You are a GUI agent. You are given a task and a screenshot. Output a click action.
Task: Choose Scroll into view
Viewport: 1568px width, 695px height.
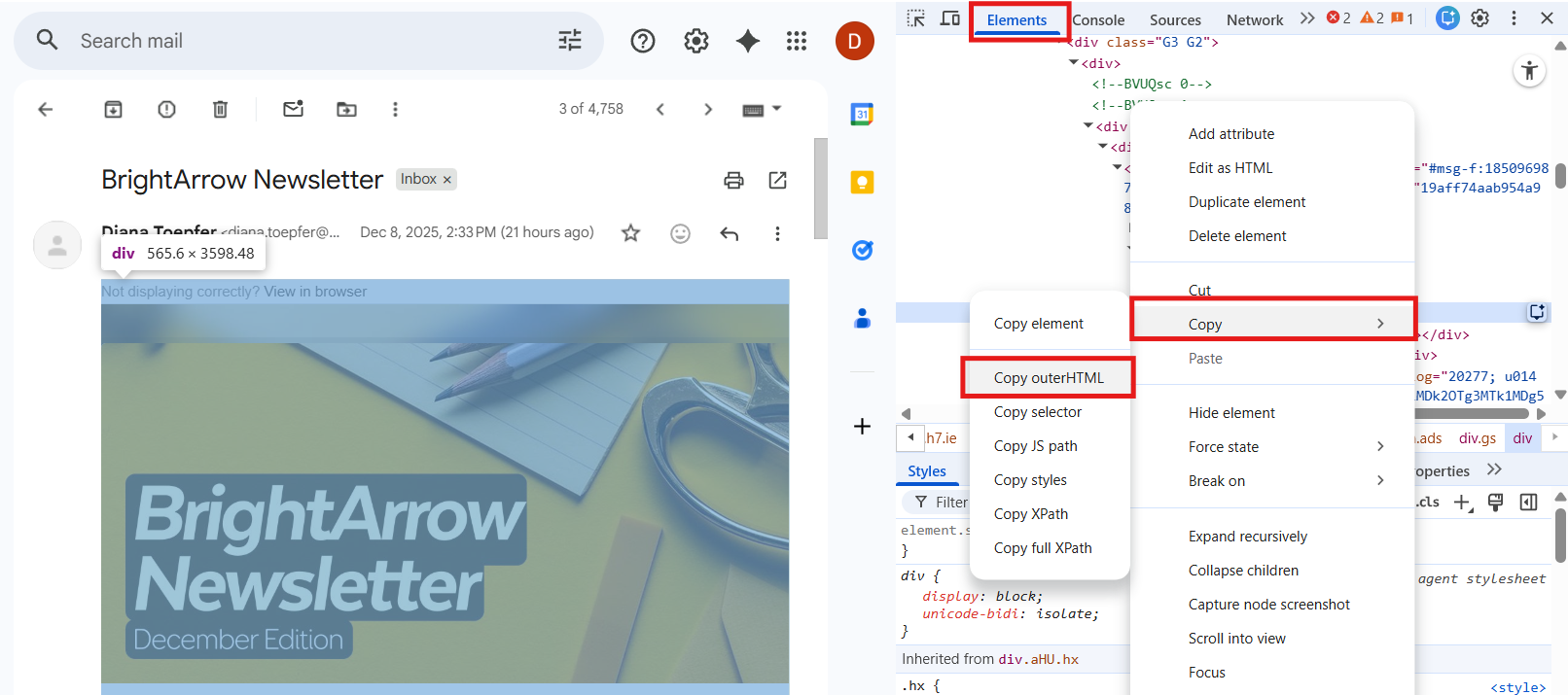pyautogui.click(x=1272, y=639)
